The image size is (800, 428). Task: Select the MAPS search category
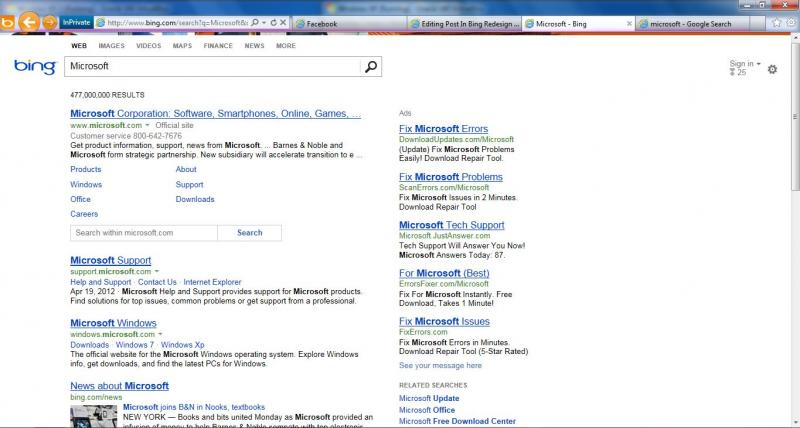[182, 46]
